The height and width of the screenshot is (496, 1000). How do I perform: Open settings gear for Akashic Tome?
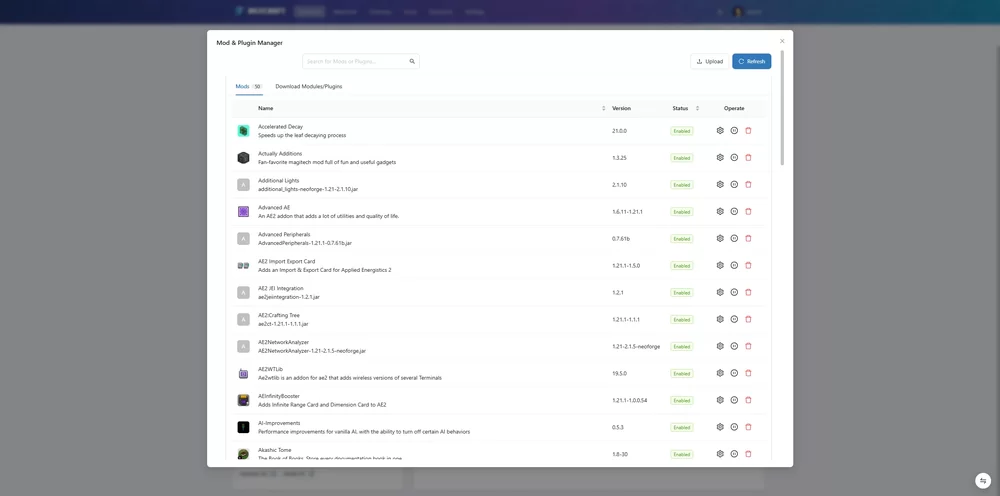720,454
